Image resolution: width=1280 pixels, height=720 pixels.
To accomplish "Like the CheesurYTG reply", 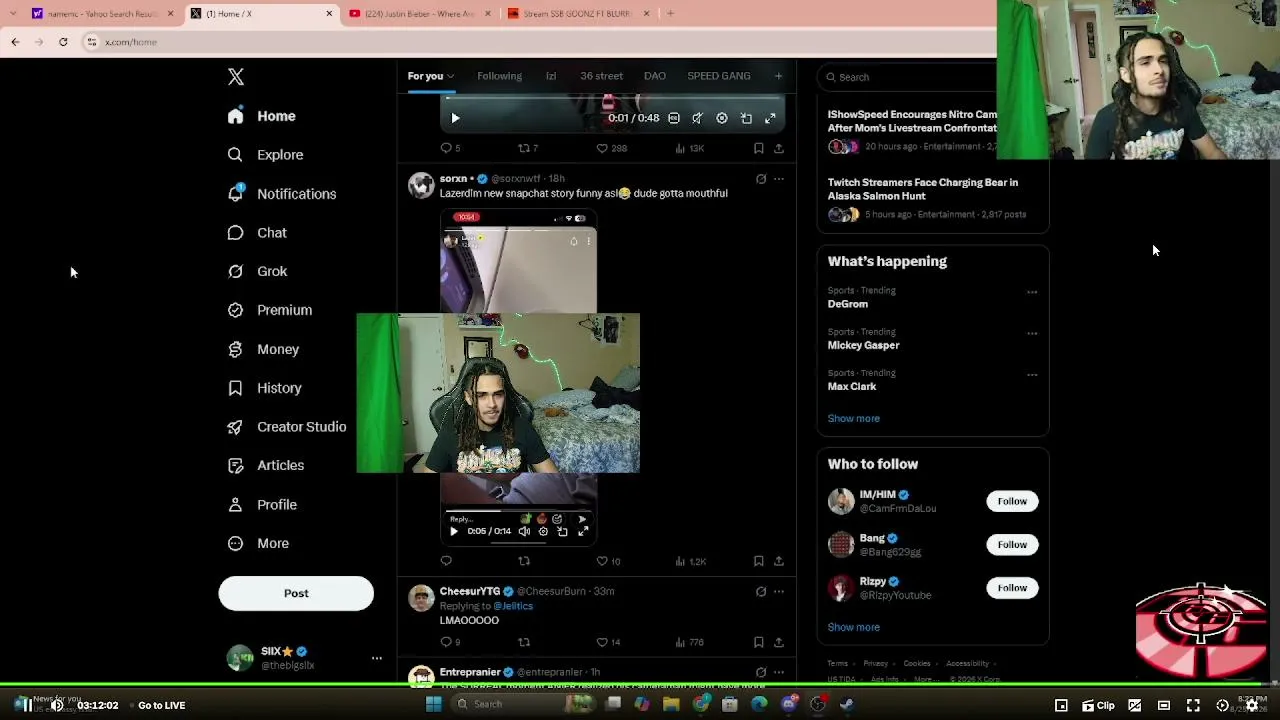I will coord(602,642).
